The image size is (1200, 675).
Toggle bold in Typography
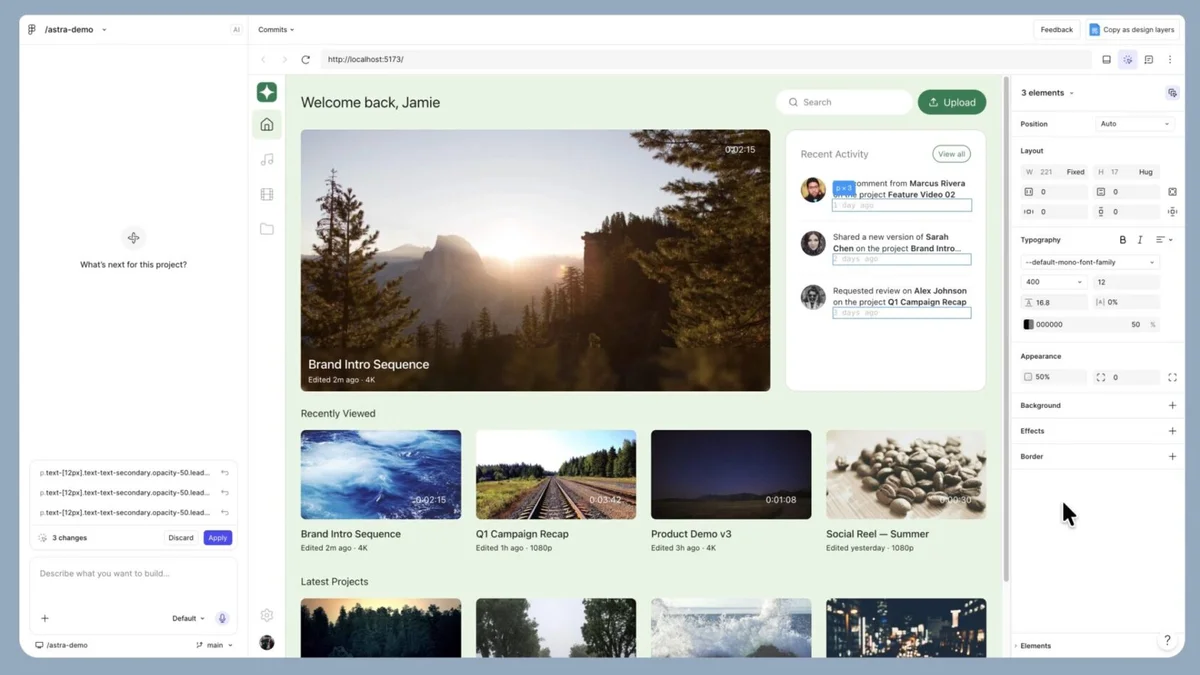[1122, 240]
